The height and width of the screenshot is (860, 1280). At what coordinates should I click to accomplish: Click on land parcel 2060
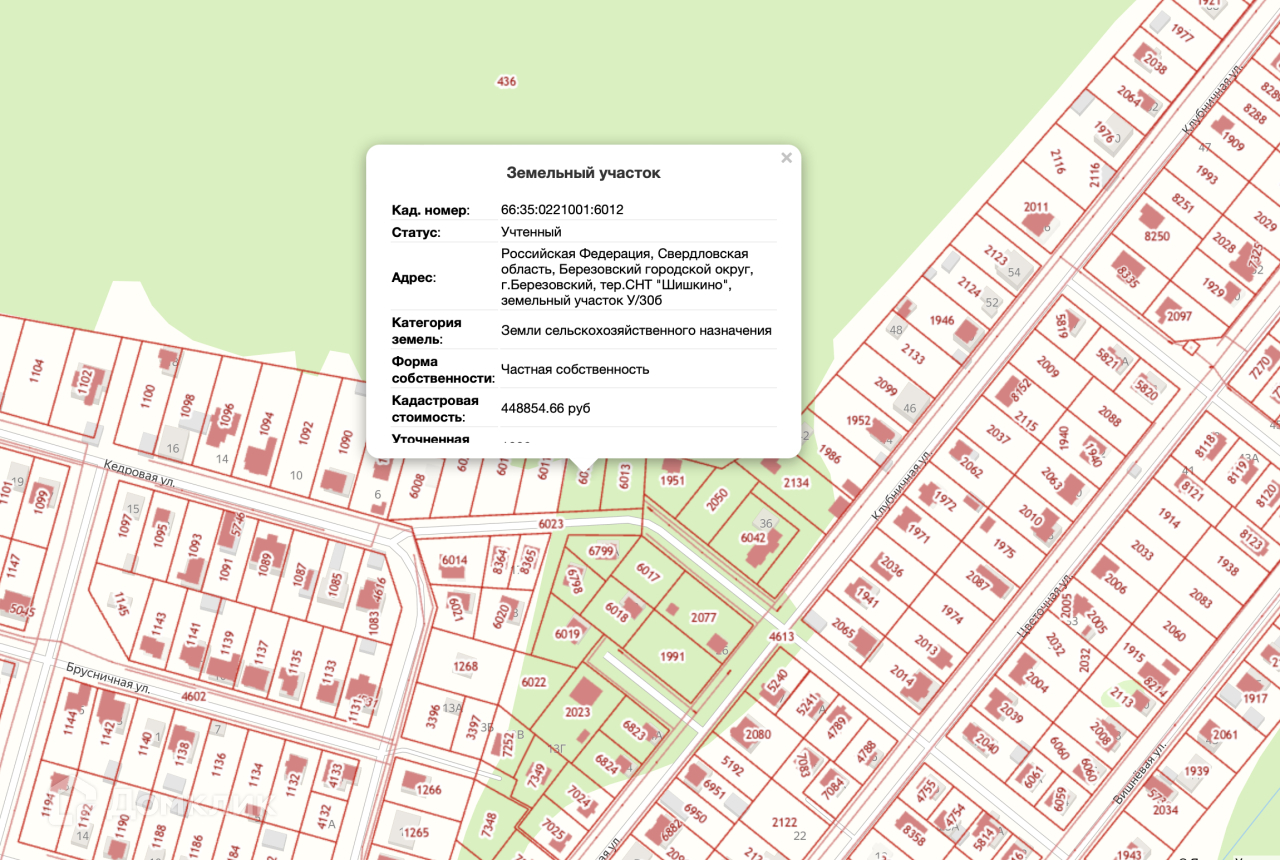(x=1174, y=631)
